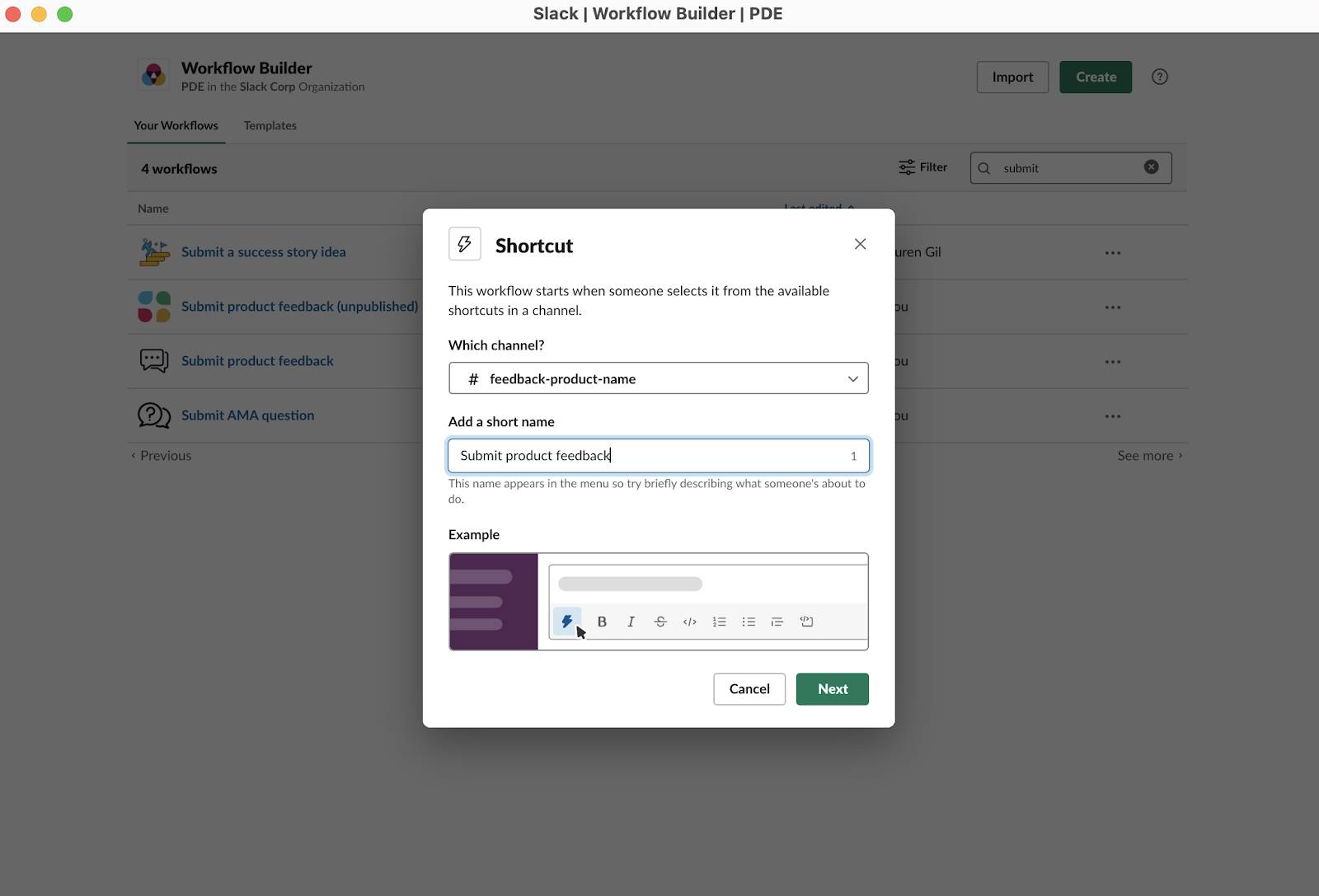Click the bulleted list icon in example
Viewport: 1319px width, 896px height.
click(749, 622)
